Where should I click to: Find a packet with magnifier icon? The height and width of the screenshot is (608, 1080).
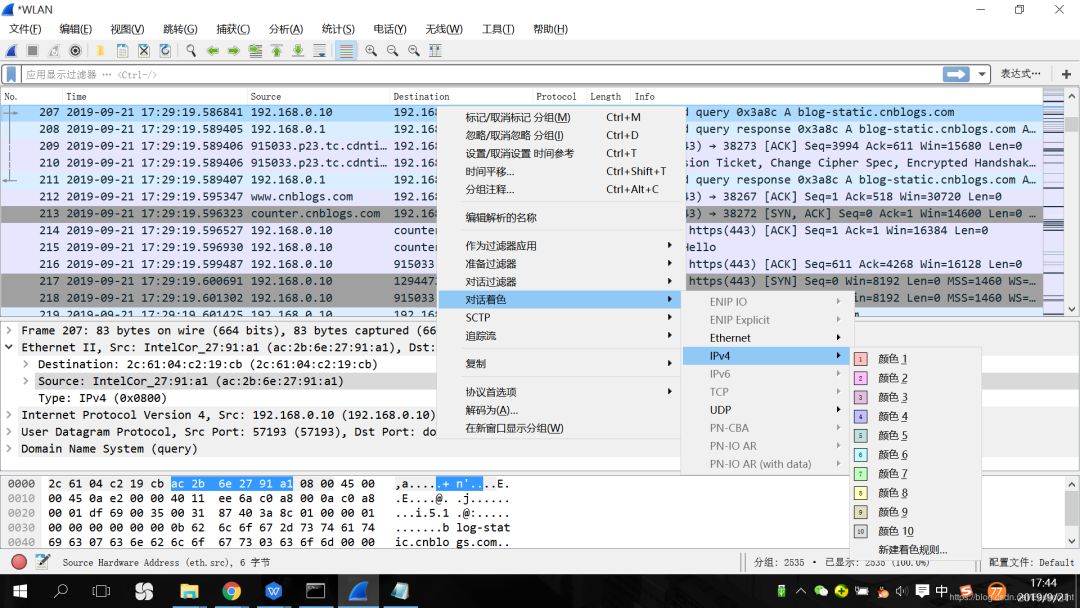click(191, 50)
